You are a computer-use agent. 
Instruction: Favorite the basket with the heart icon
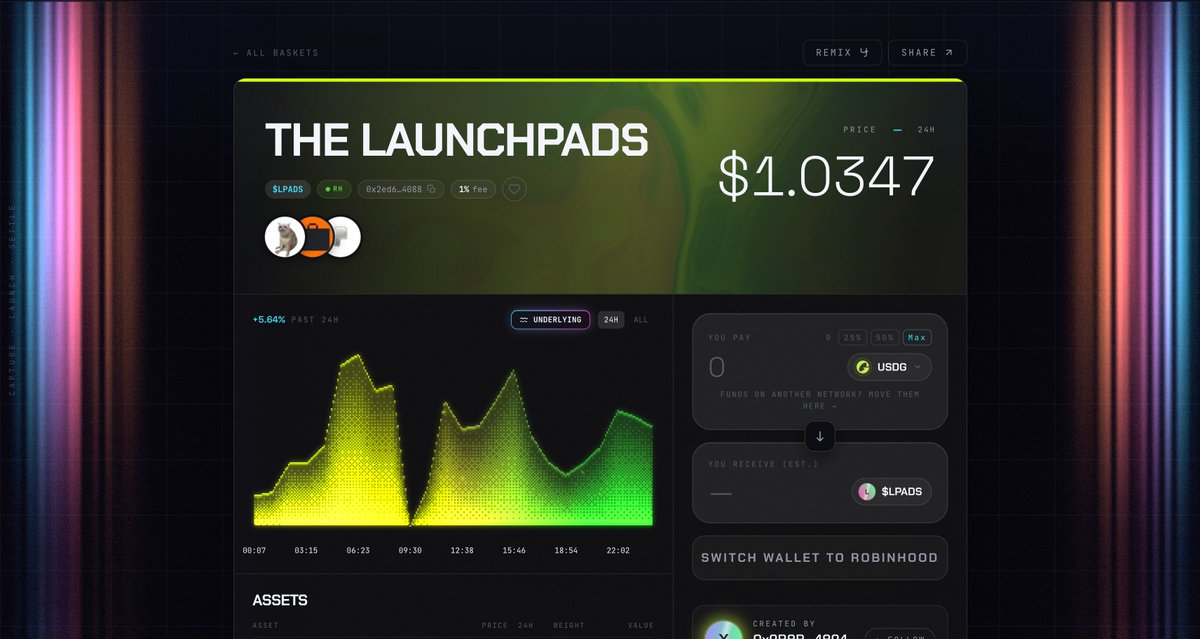[514, 189]
